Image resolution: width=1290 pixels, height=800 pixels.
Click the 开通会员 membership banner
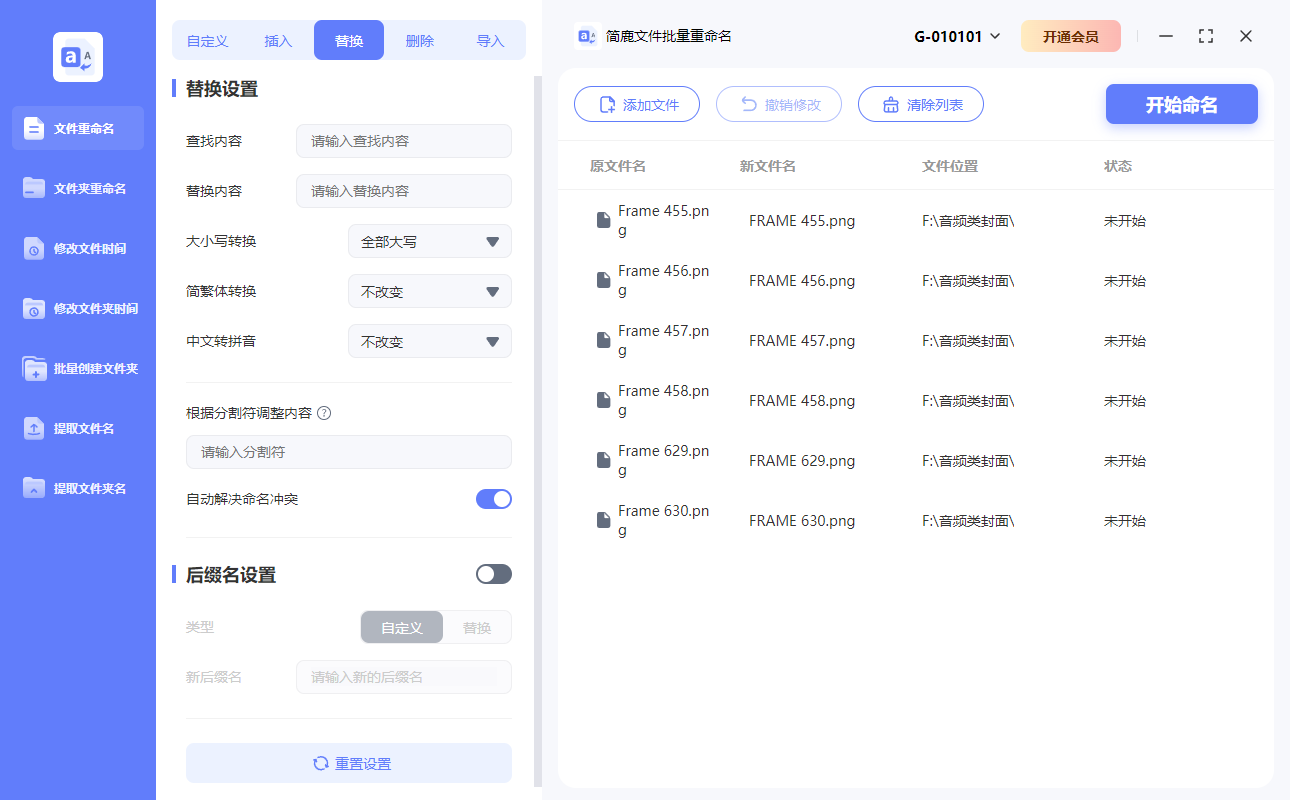click(x=1071, y=35)
